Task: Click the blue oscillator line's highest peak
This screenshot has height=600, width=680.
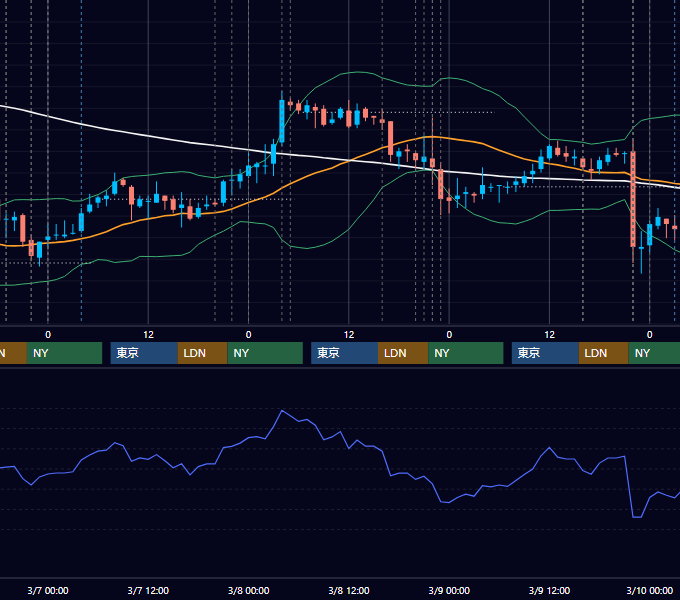Action: 282,411
